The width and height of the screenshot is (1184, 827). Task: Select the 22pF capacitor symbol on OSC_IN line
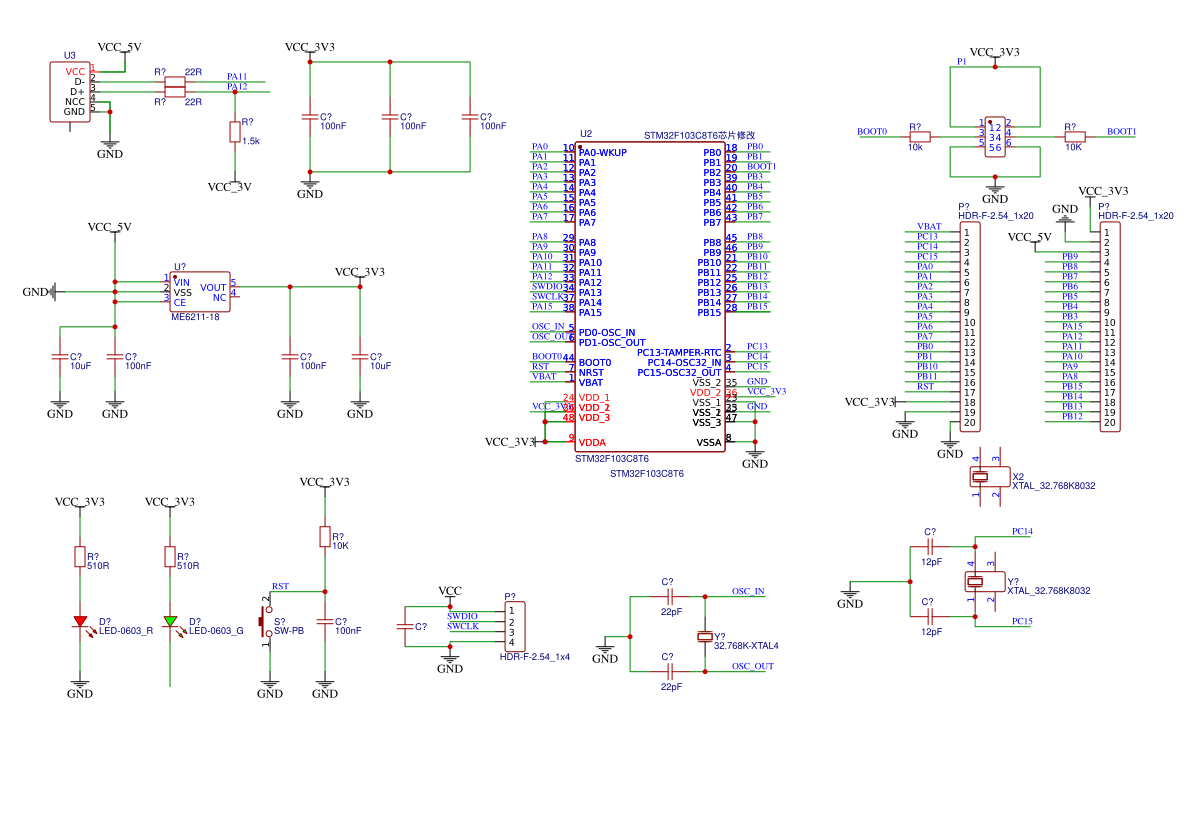[x=669, y=597]
